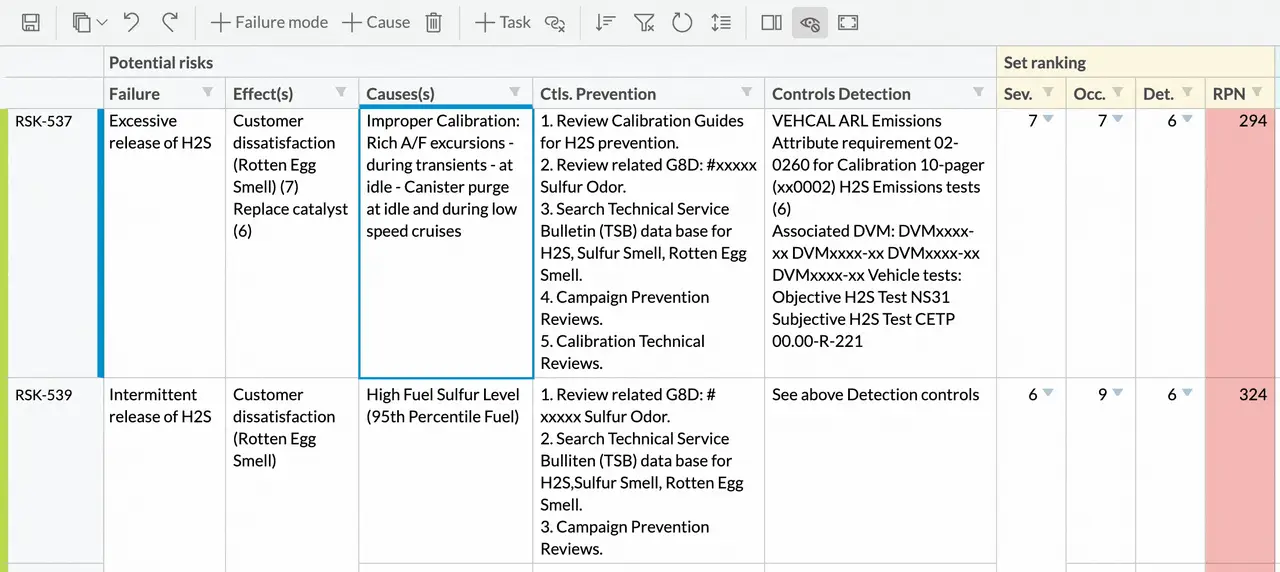This screenshot has height=572, width=1280.
Task: Adjust row height using the line spacing icon
Action: pos(721,22)
